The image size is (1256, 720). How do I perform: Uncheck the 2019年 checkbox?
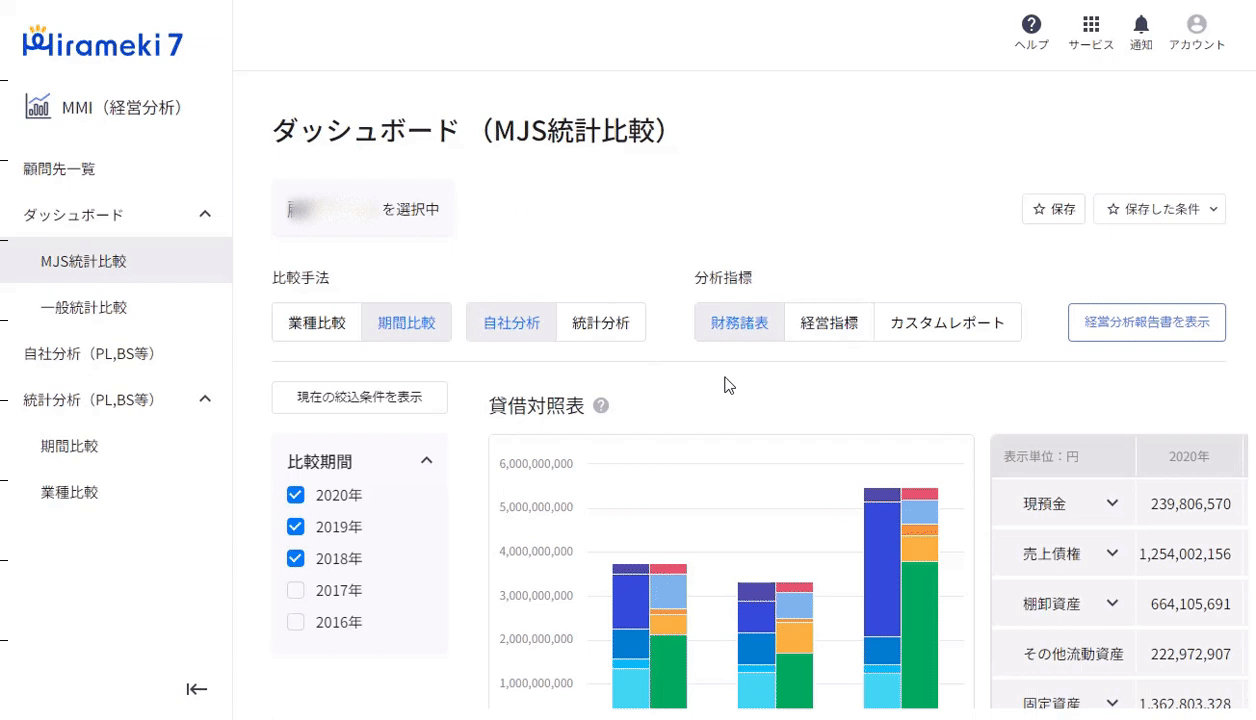(295, 526)
